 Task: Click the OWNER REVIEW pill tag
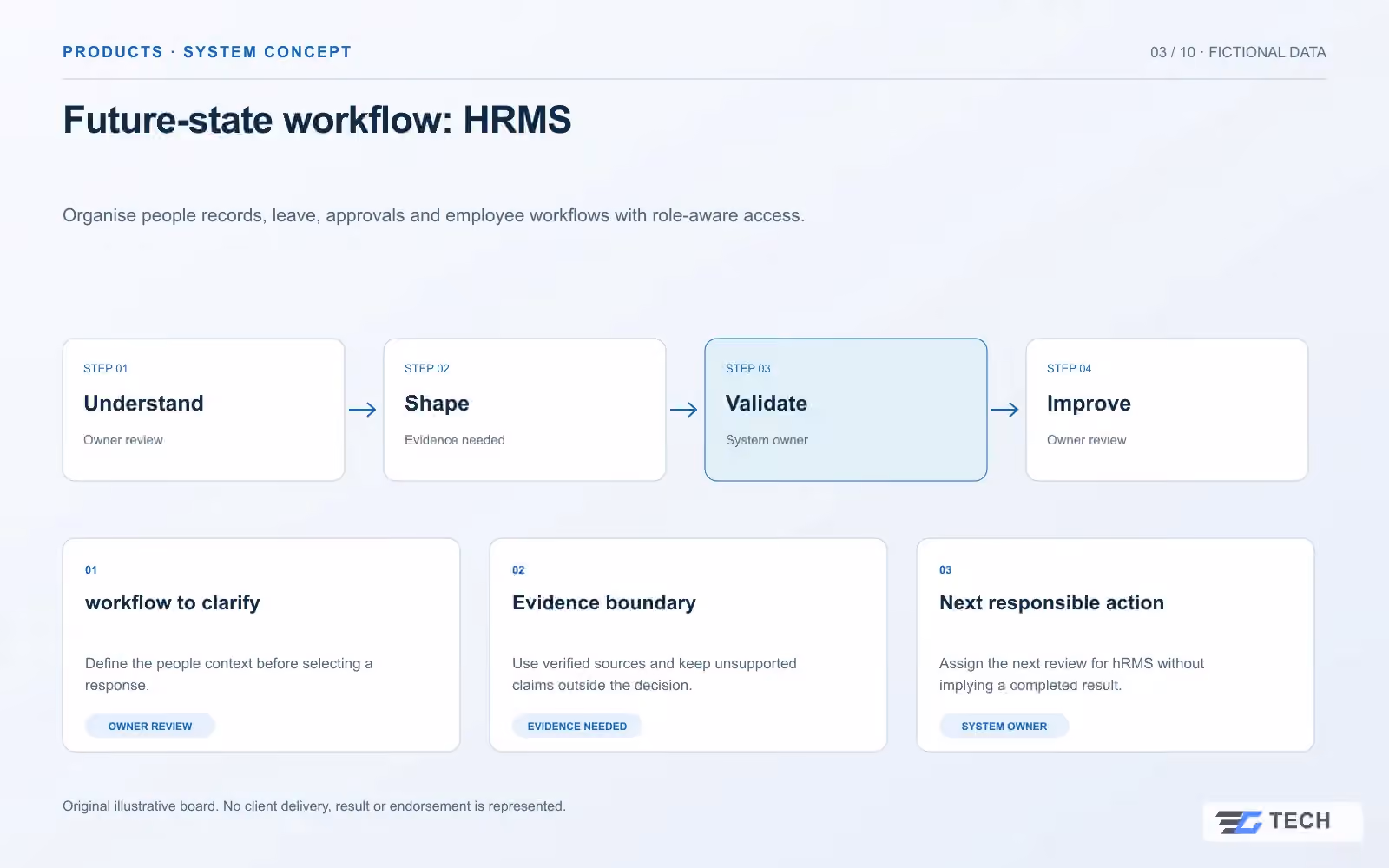150,726
